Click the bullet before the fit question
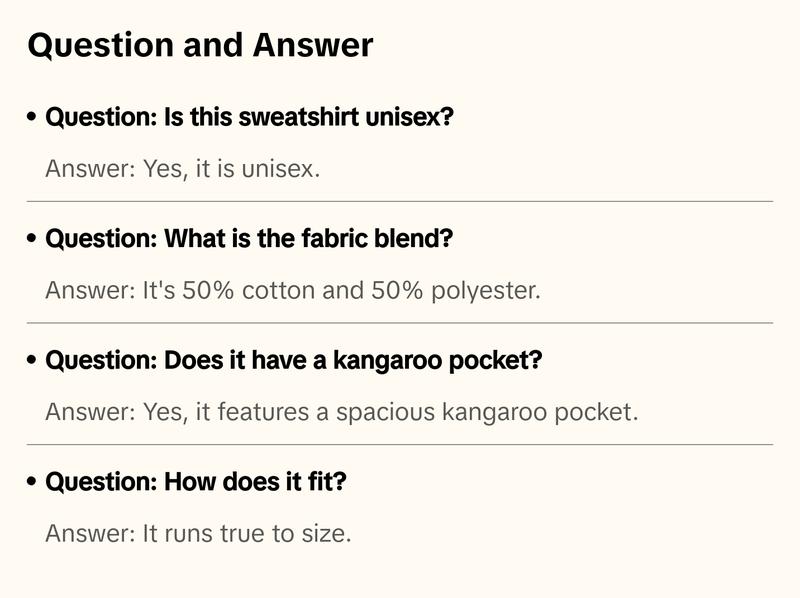Screen dimensions: 800x598 click(33, 483)
